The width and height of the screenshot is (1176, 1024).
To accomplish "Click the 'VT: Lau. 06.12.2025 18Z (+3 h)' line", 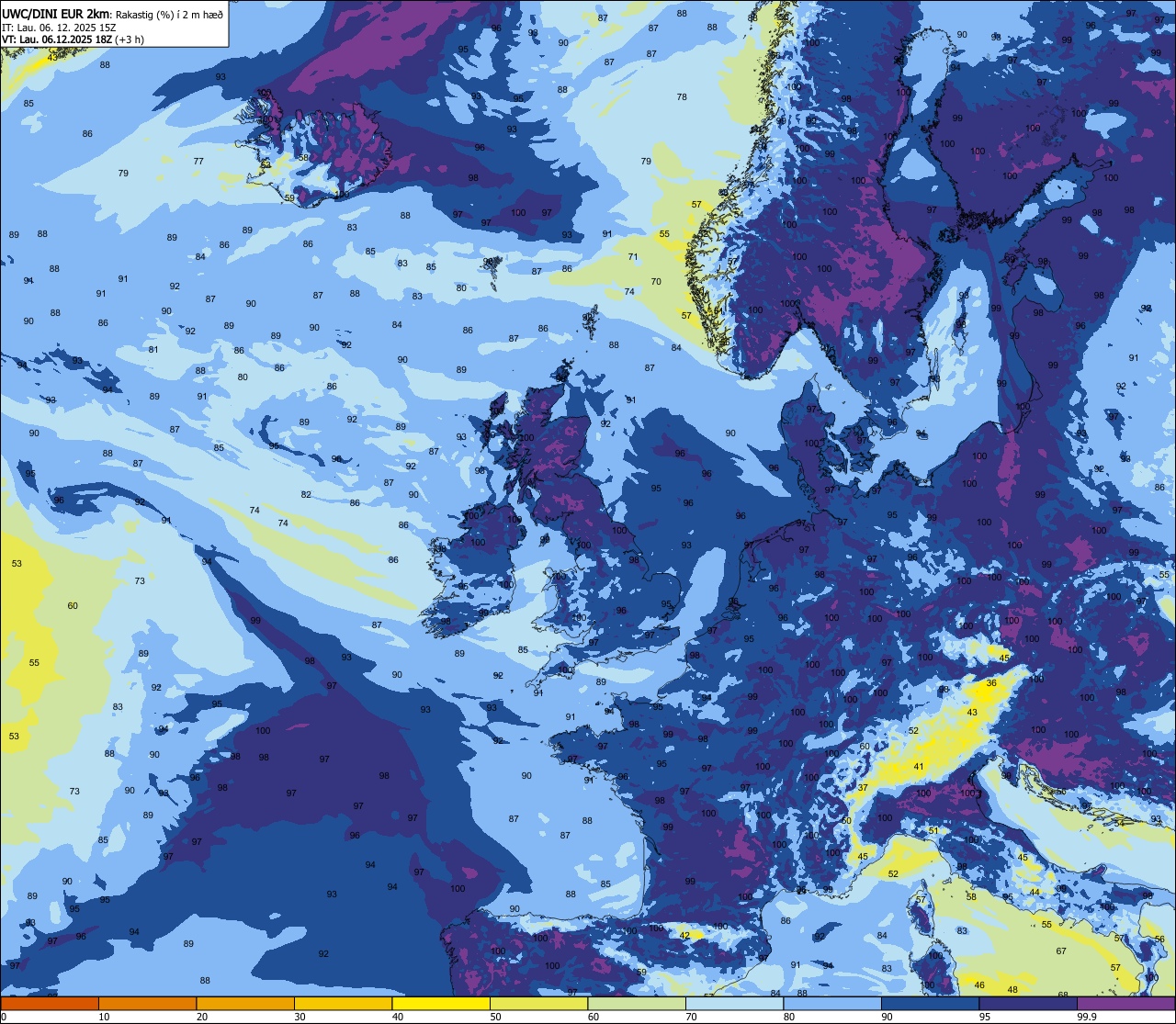I will [x=73, y=39].
